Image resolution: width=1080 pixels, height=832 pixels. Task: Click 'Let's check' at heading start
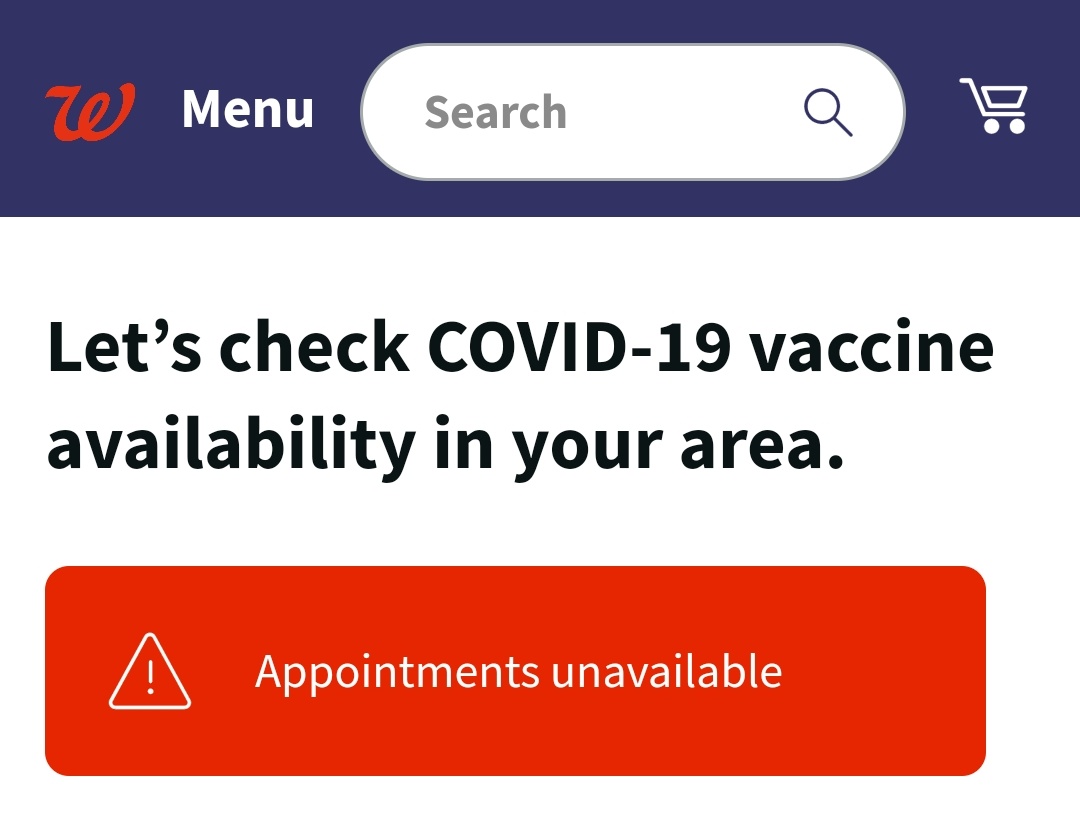click(x=228, y=346)
